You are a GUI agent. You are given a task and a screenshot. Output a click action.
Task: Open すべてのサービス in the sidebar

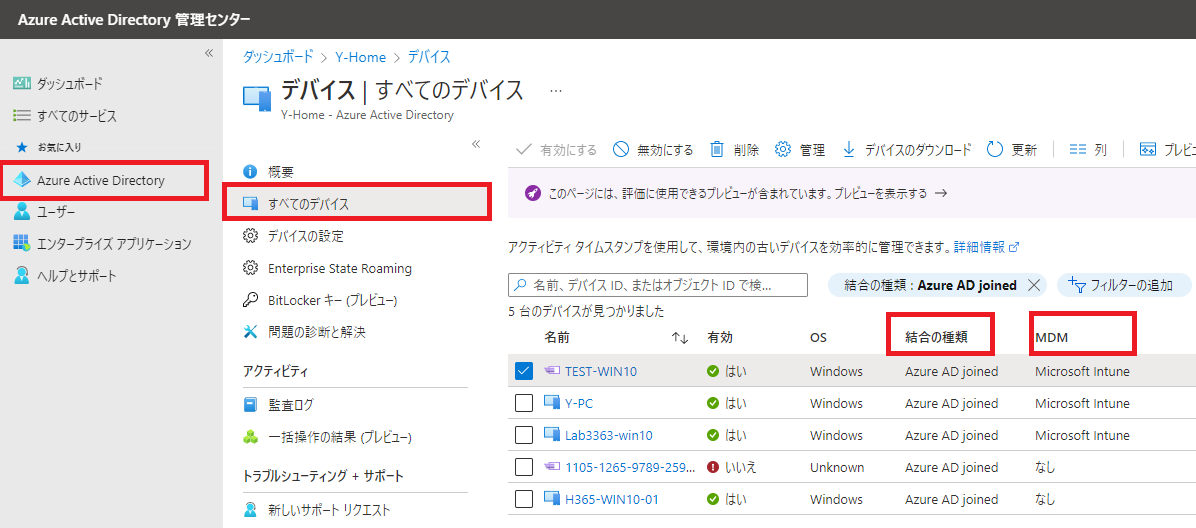tap(77, 116)
